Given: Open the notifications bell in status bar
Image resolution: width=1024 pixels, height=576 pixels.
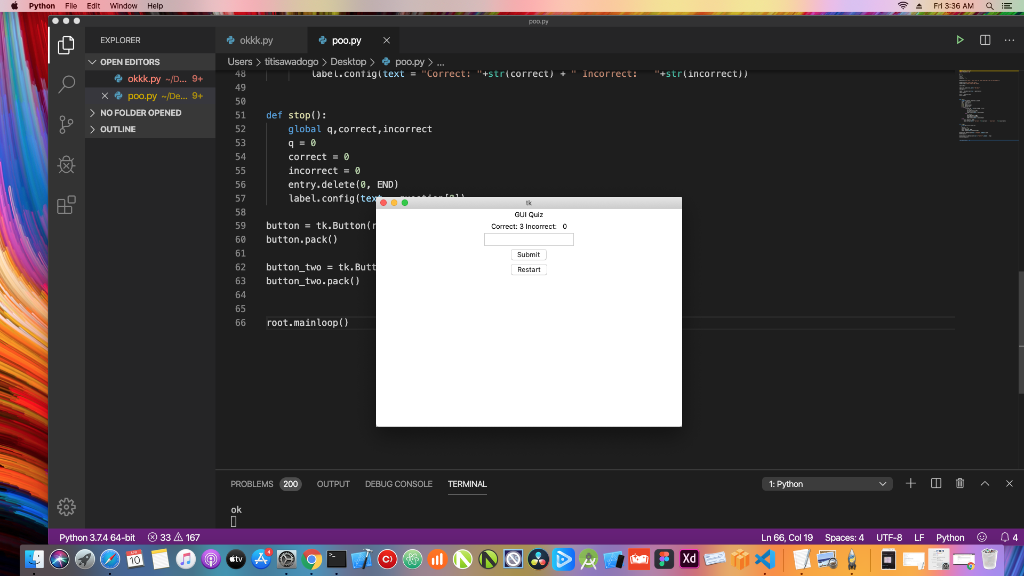Looking at the screenshot, I should 1009,537.
